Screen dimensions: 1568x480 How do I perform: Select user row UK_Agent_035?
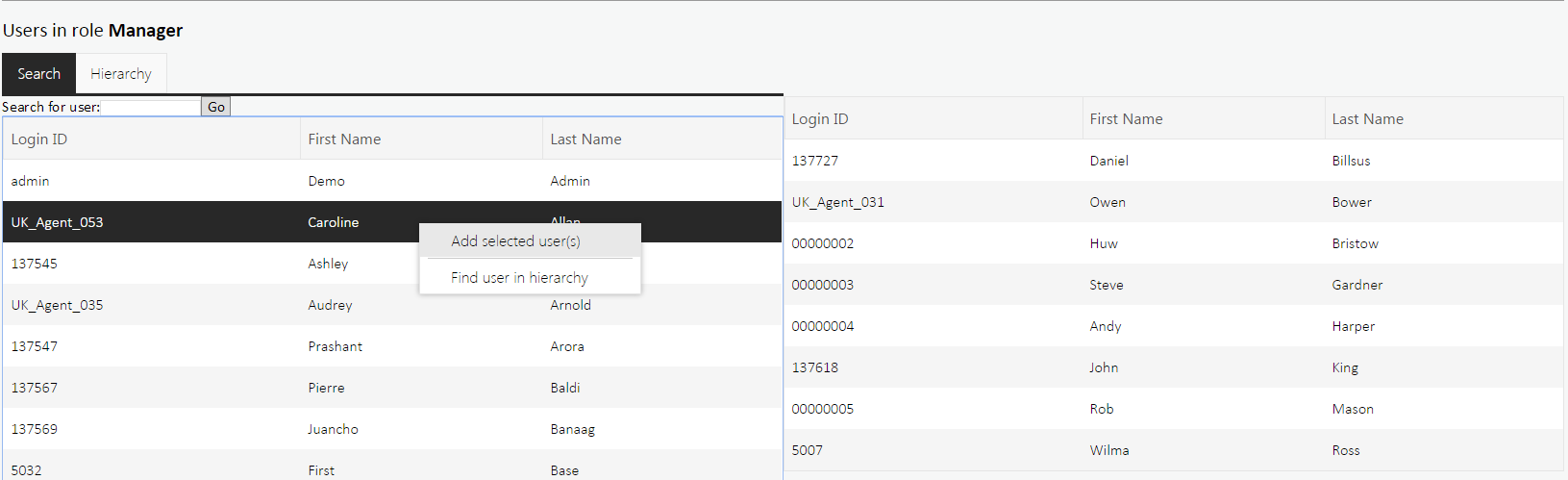[192, 305]
